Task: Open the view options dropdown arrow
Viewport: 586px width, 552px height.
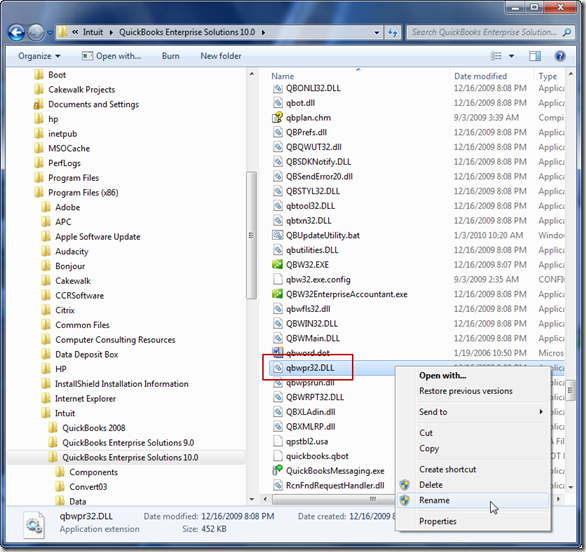Action: tap(511, 56)
